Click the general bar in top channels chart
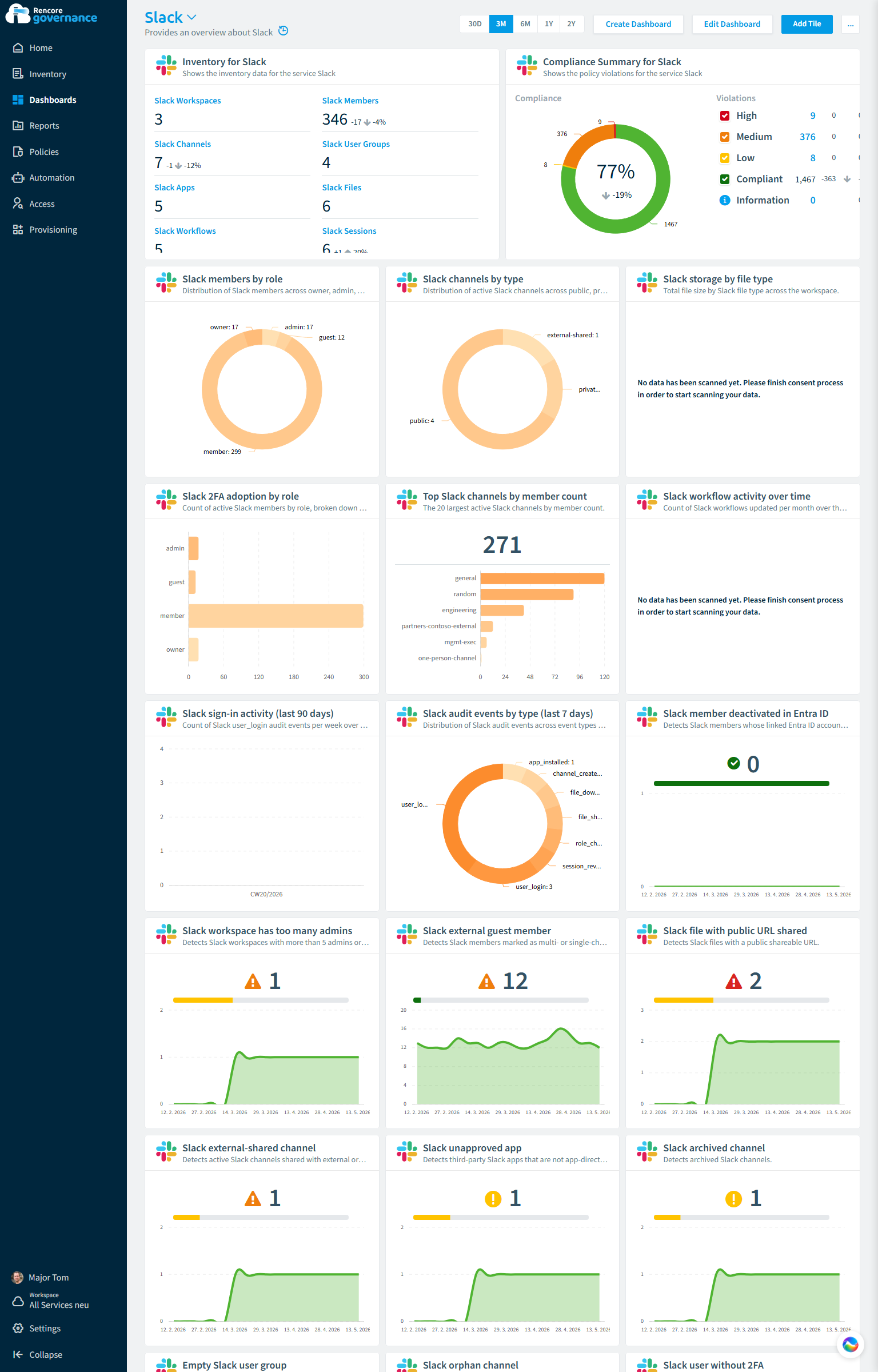This screenshot has width=878, height=1372. click(542, 579)
